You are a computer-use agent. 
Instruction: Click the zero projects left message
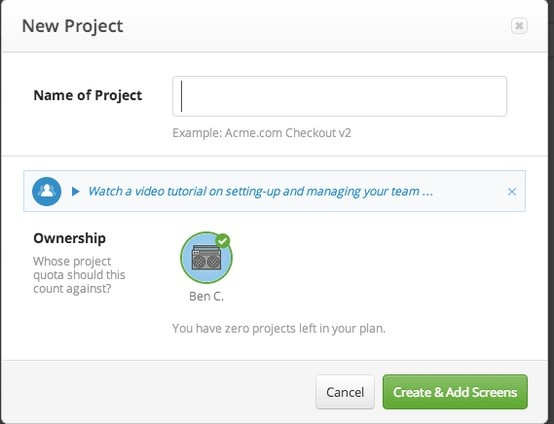point(279,329)
